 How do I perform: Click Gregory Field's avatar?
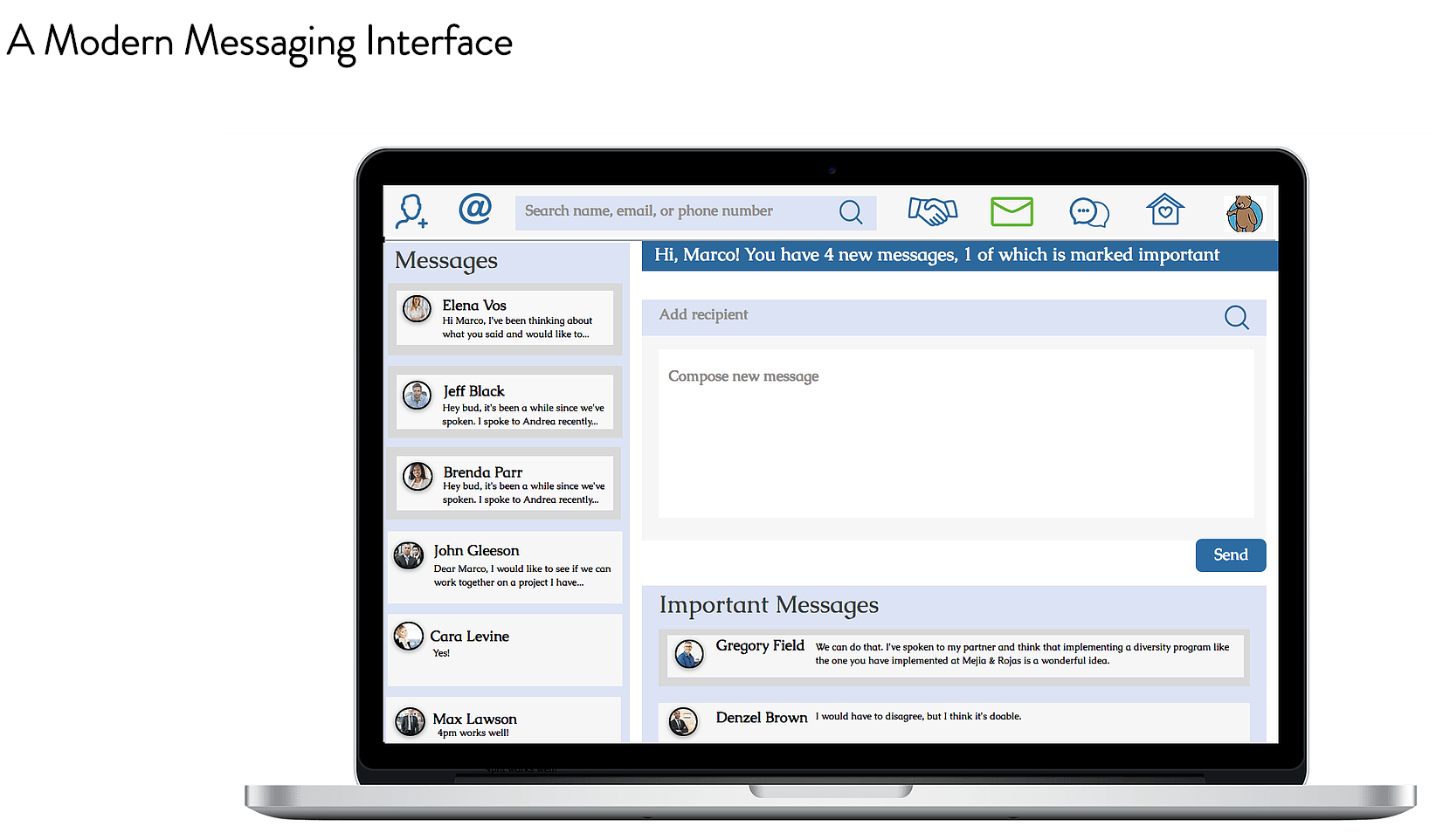(x=689, y=654)
